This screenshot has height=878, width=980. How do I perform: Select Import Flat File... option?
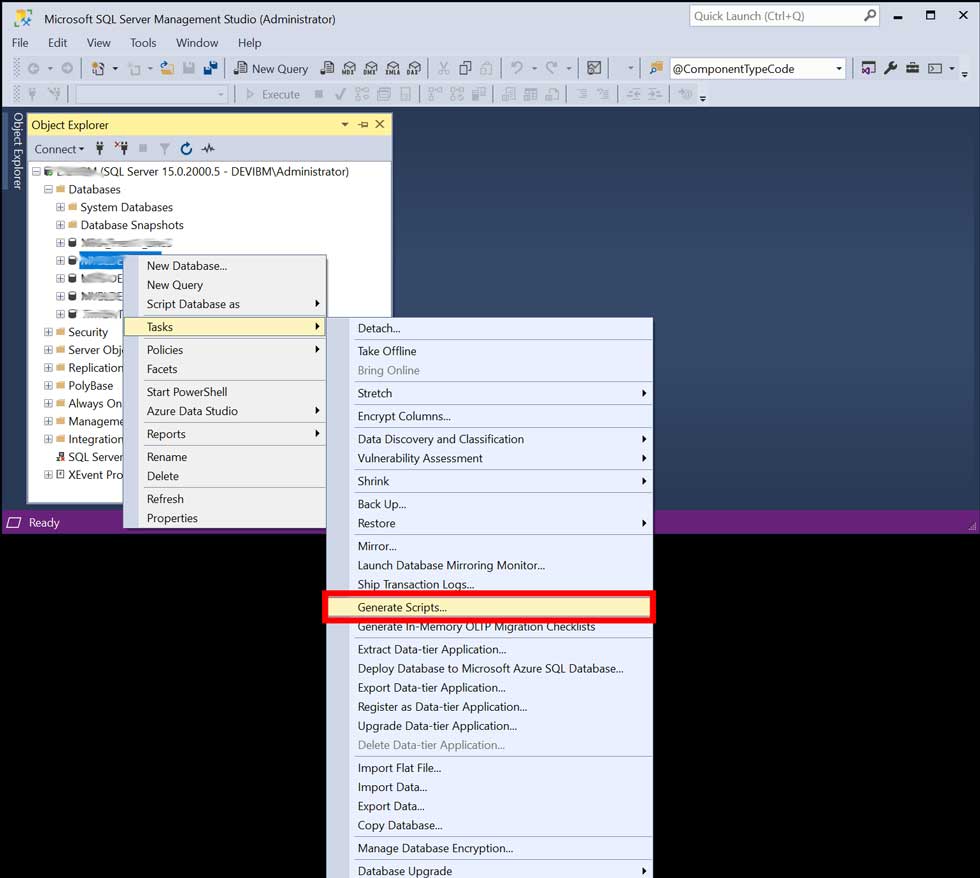coord(489,768)
